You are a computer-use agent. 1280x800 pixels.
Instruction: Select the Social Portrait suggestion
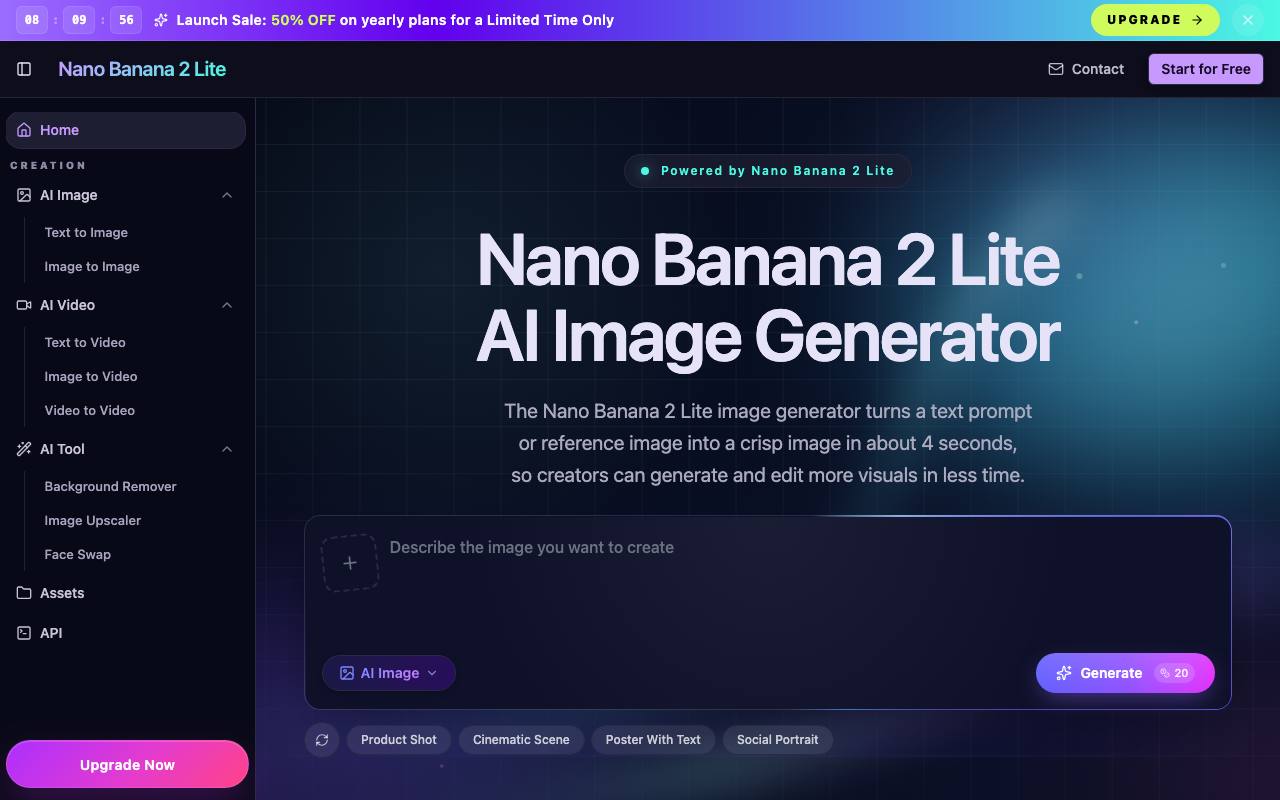(x=778, y=740)
